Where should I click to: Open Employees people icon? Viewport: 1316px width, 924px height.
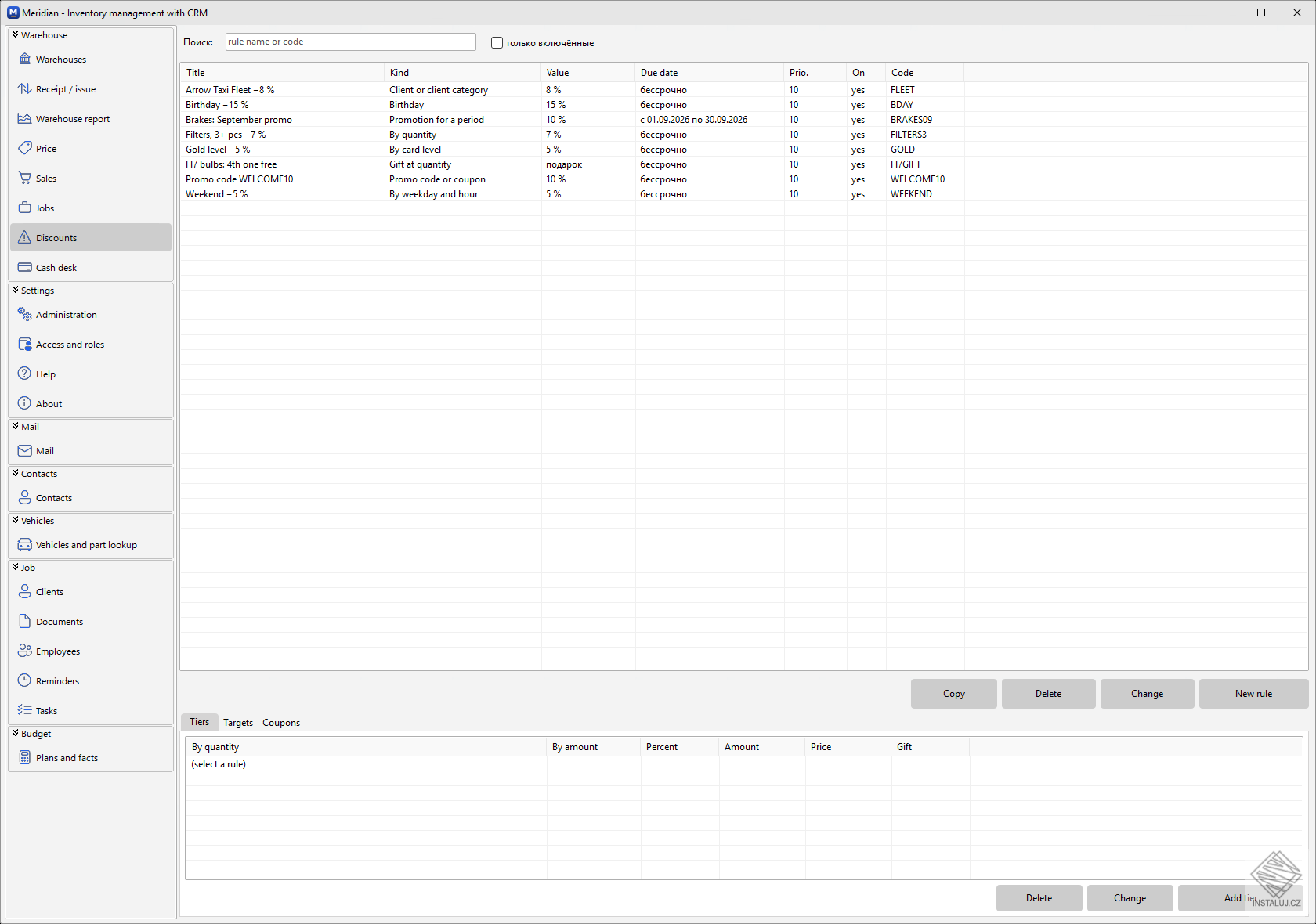(x=25, y=651)
